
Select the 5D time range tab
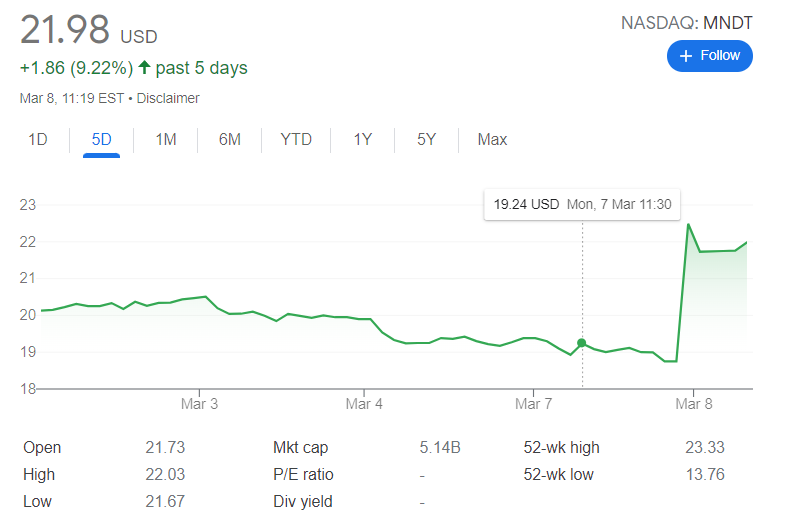click(x=101, y=140)
